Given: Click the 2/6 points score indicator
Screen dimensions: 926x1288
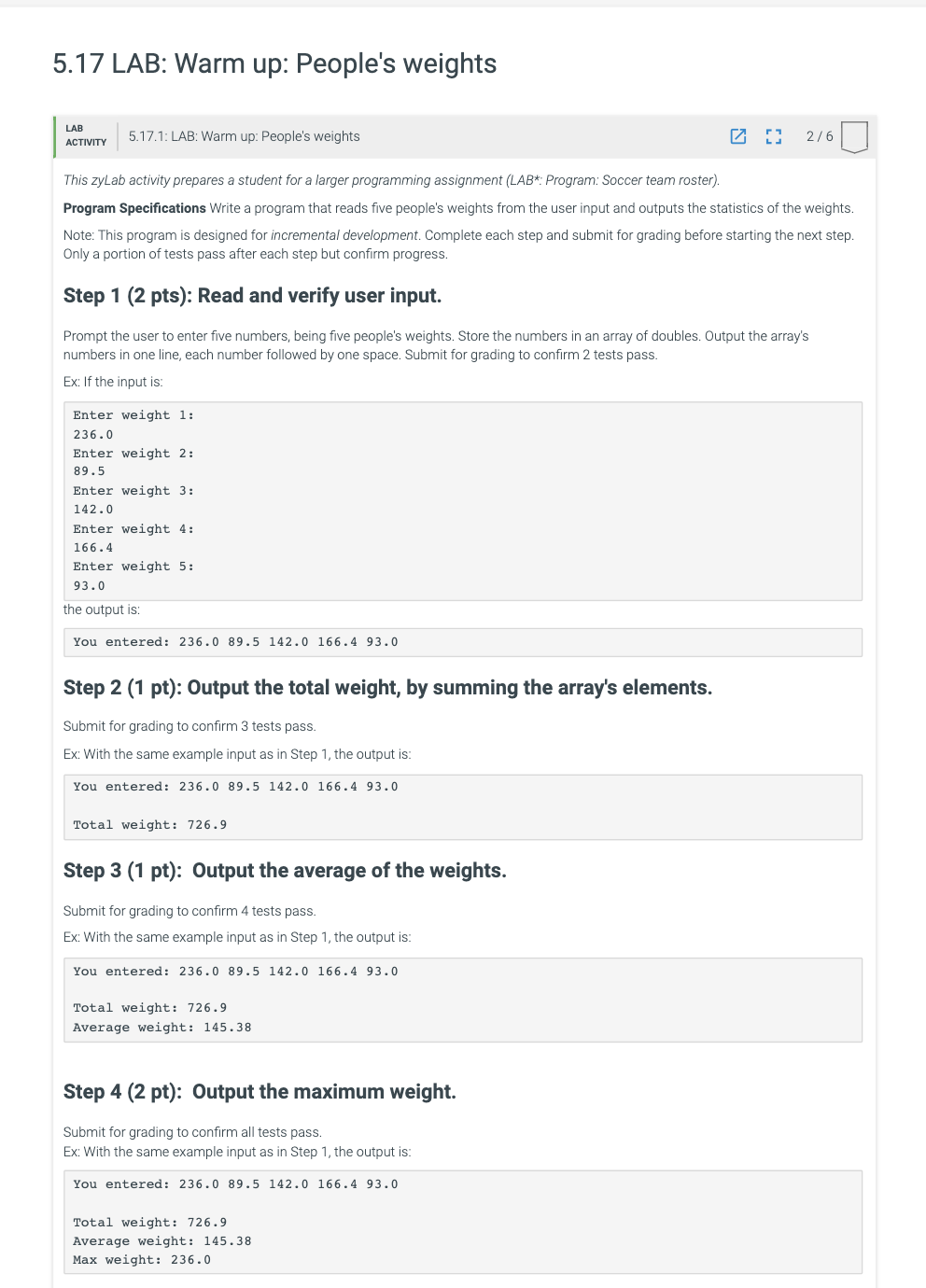Looking at the screenshot, I should (819, 136).
